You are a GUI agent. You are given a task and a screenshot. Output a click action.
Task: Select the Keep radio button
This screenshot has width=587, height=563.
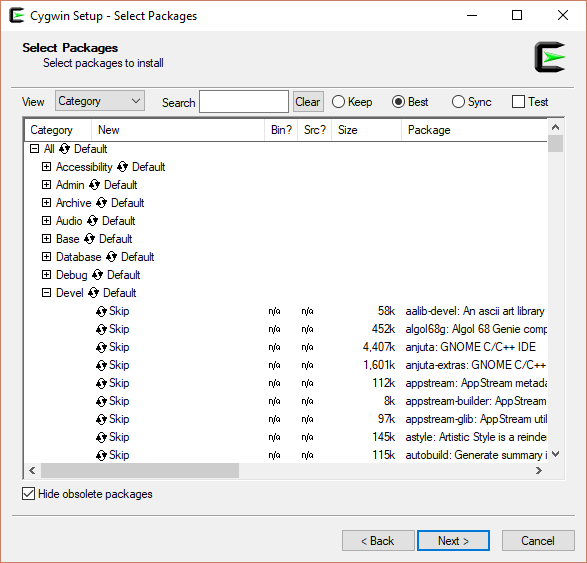(x=338, y=102)
